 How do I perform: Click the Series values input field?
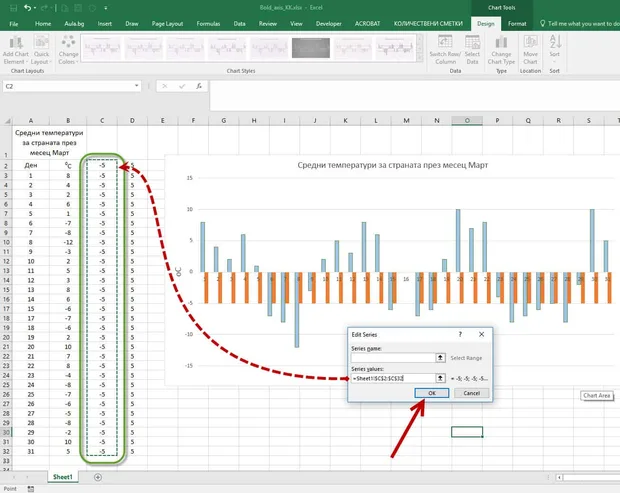[x=393, y=378]
